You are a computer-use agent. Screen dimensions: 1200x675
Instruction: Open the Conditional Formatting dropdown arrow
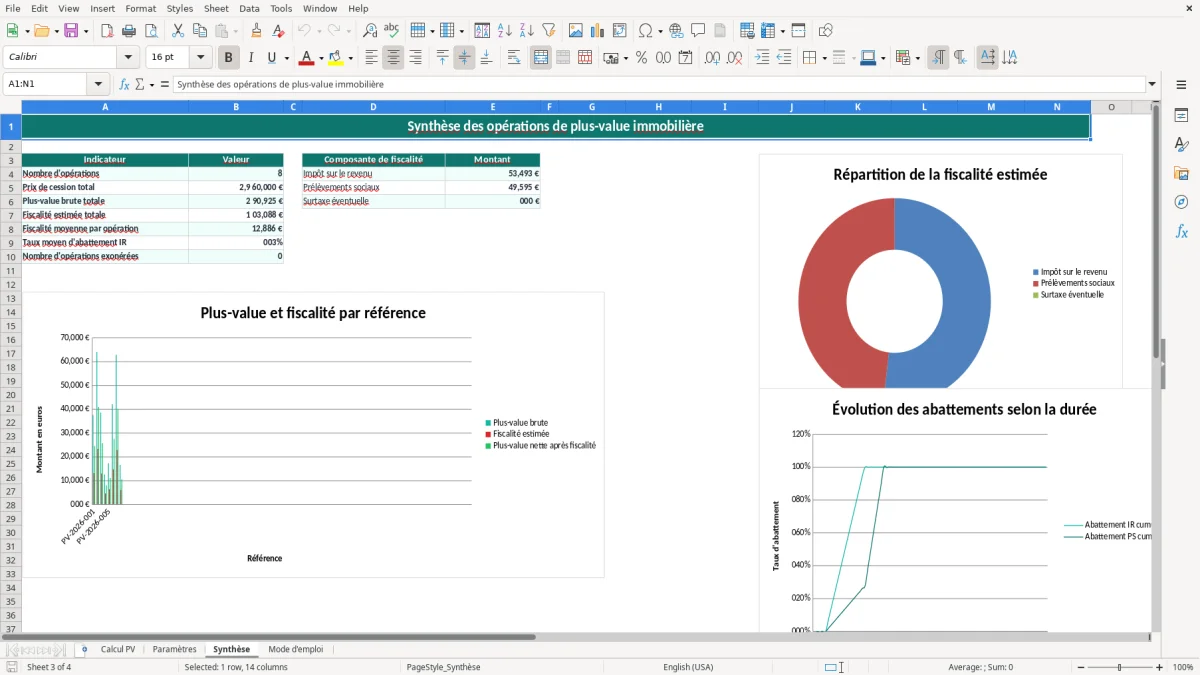click(917, 58)
